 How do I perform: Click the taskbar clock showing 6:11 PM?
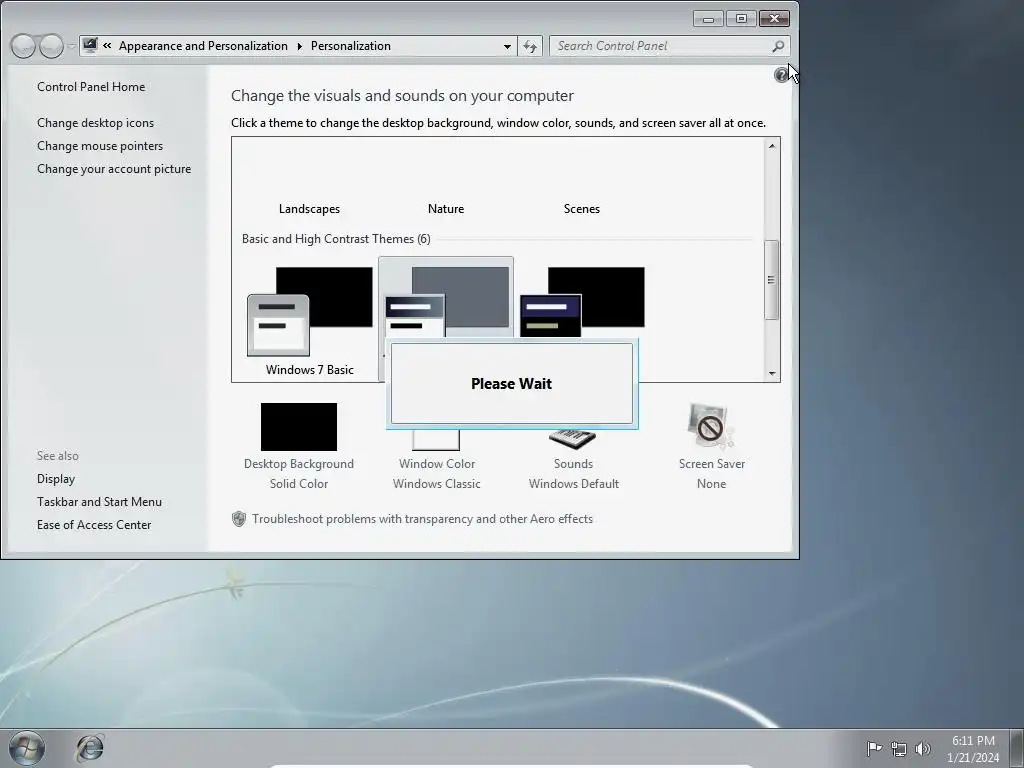(x=972, y=748)
